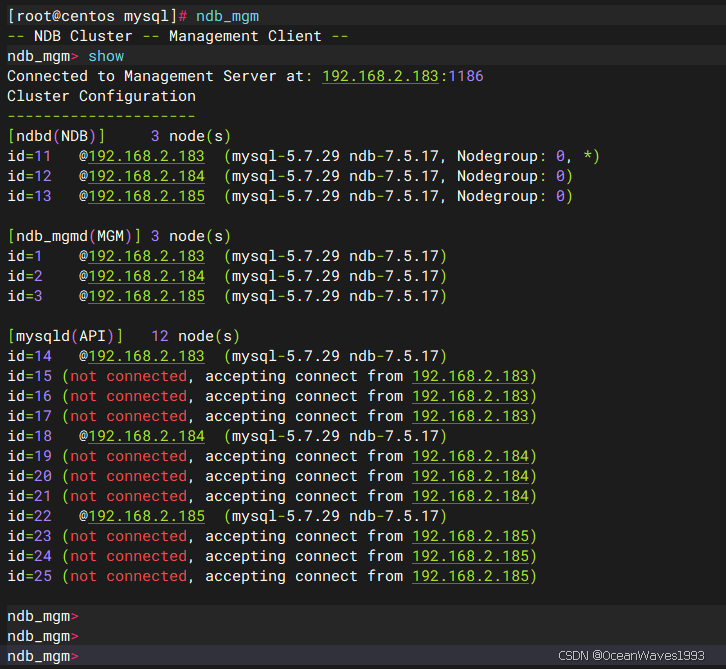Select the [ndb_mgmd(MGM)] section header
Image resolution: width=726 pixels, height=669 pixels.
point(74,236)
